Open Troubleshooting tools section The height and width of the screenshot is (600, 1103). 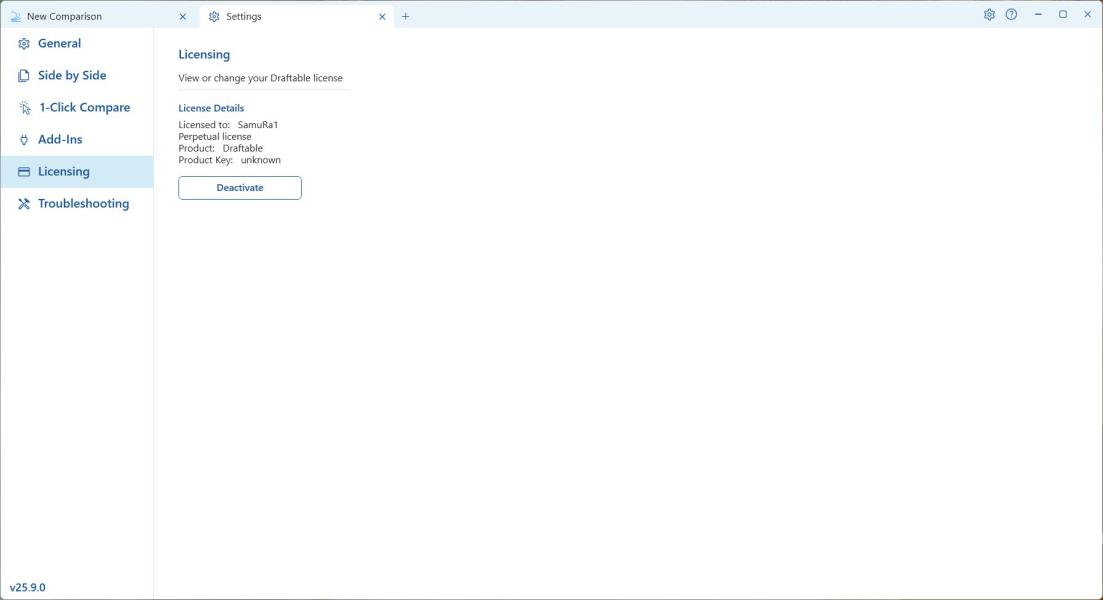83,204
